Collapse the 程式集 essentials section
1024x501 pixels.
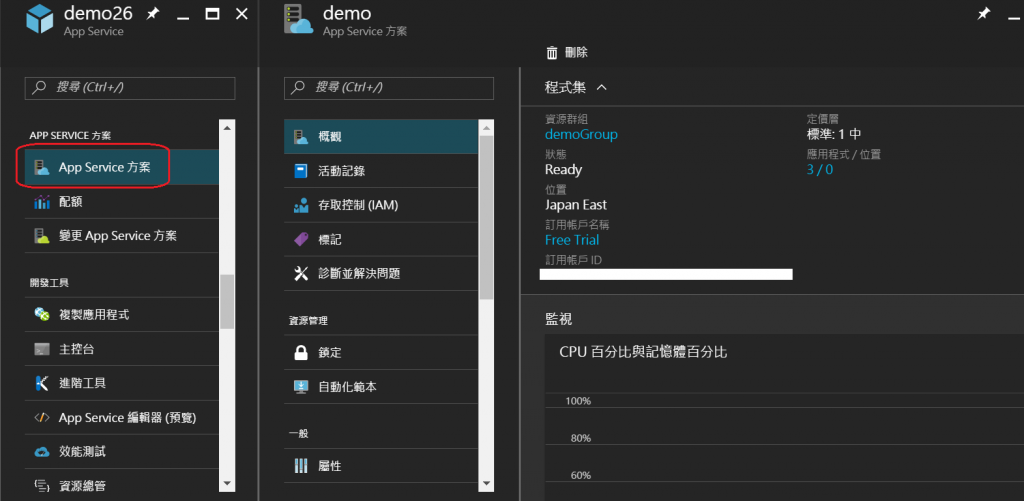coord(601,87)
